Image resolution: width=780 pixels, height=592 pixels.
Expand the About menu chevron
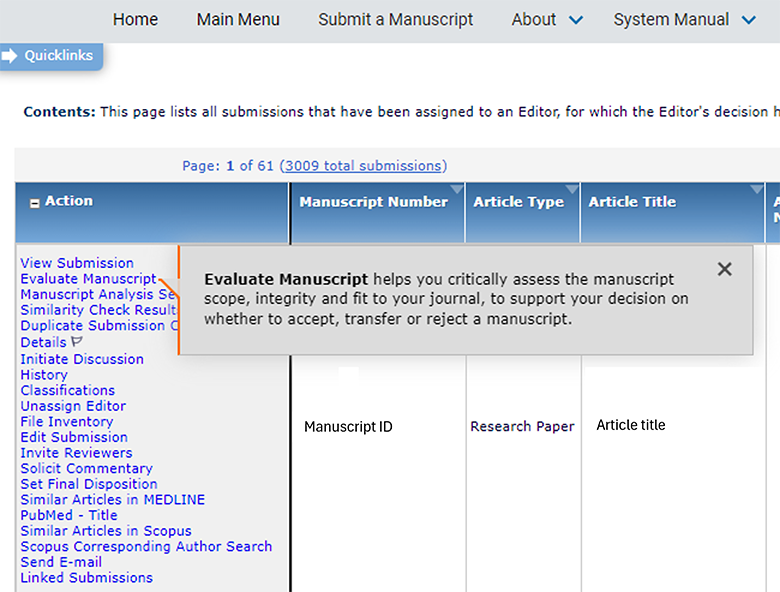pos(576,20)
